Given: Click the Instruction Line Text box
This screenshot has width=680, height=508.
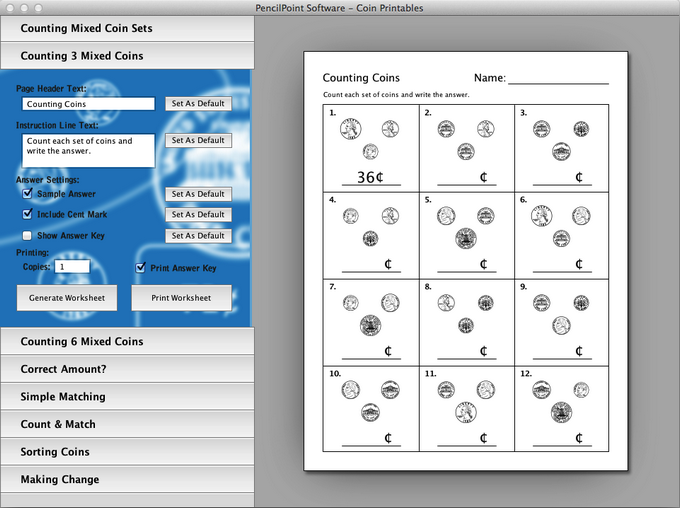Looking at the screenshot, I should point(88,150).
